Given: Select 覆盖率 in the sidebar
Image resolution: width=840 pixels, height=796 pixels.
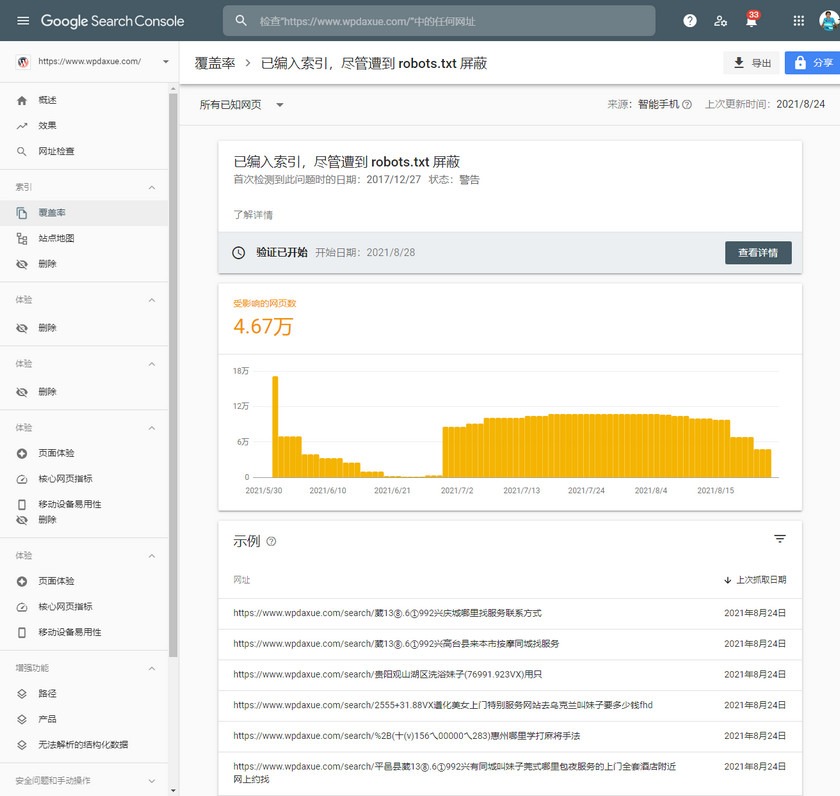Looking at the screenshot, I should [85, 213].
